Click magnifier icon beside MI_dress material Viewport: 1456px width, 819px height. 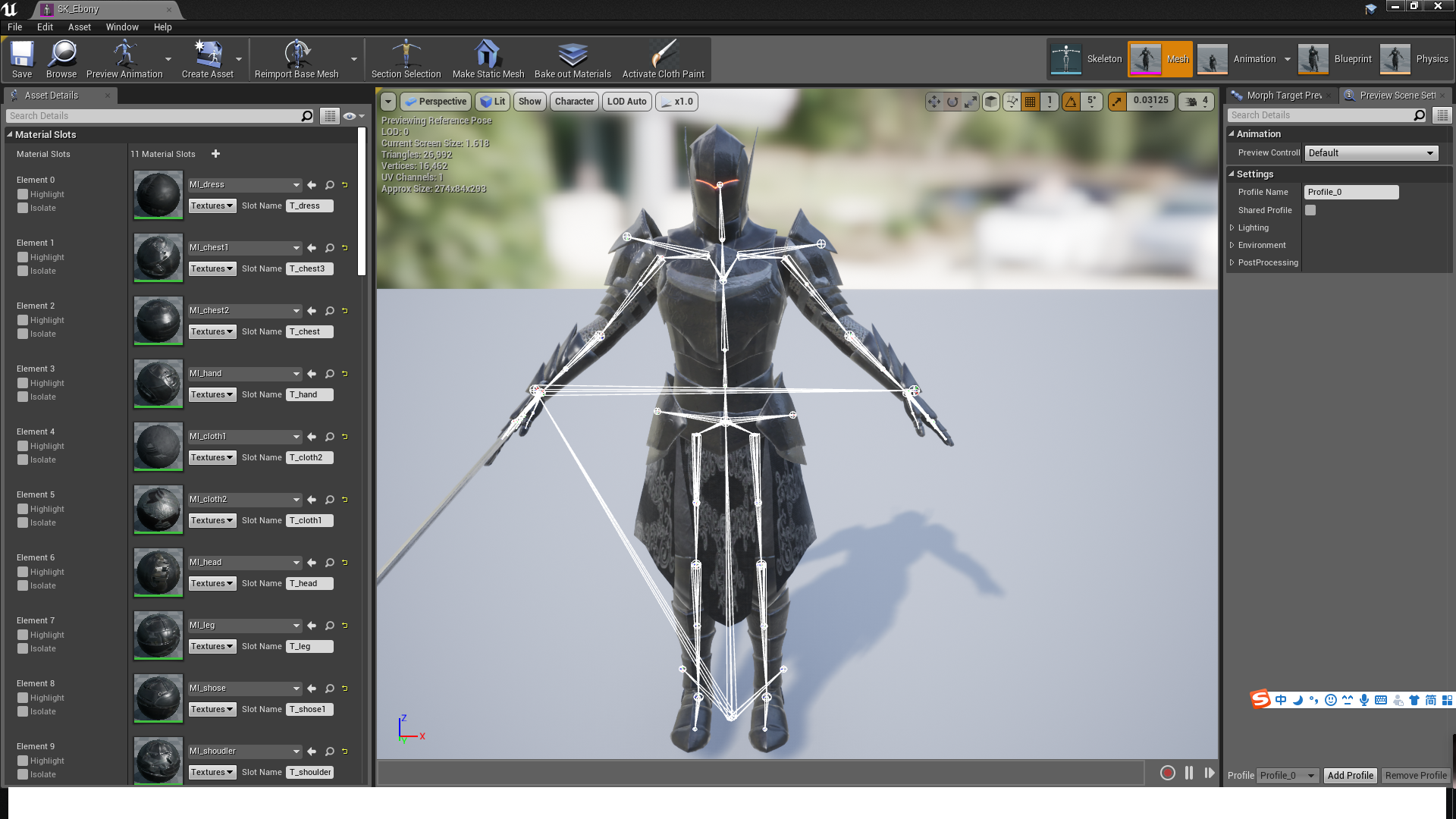[x=330, y=185]
